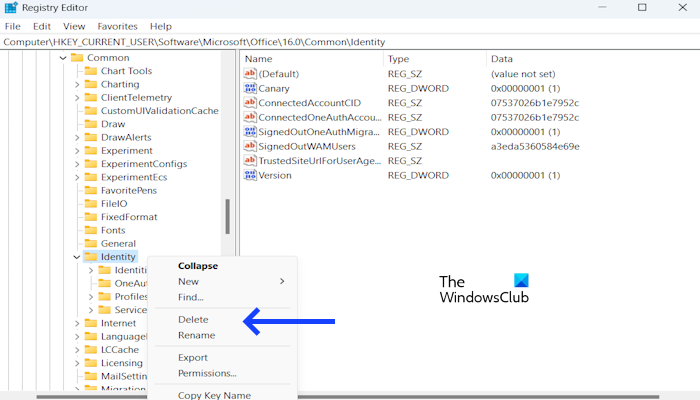The image size is (700, 400).
Task: Select the Identity key label in tree
Action: tap(118, 257)
